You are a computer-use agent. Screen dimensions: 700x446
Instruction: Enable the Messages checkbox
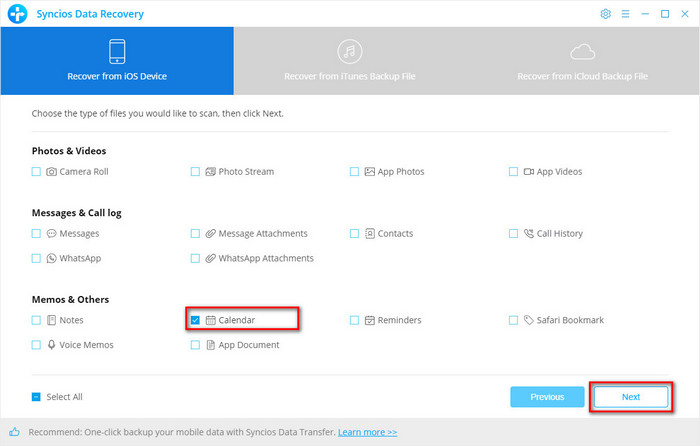click(x=36, y=233)
